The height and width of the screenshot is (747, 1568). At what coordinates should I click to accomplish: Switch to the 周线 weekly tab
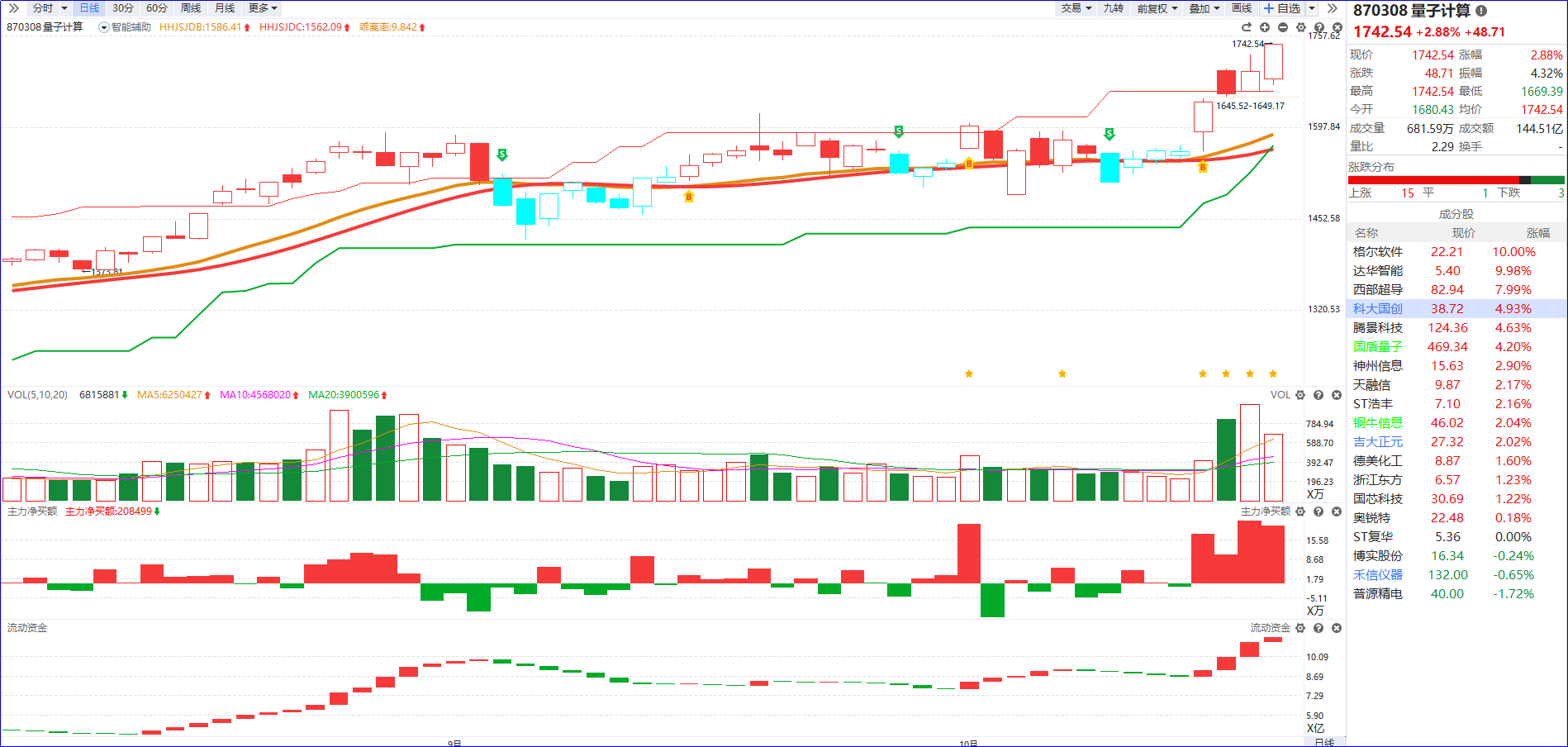191,8
